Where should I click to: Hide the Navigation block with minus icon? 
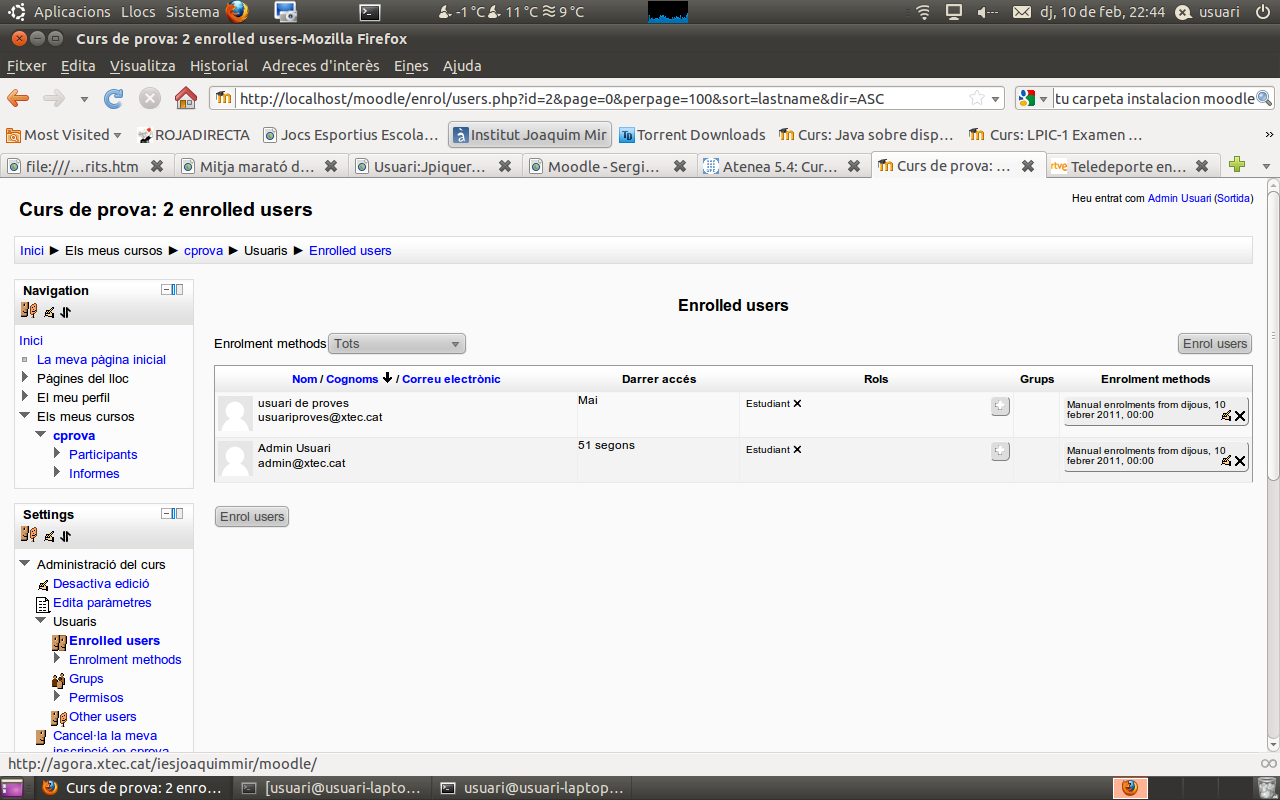[167, 290]
